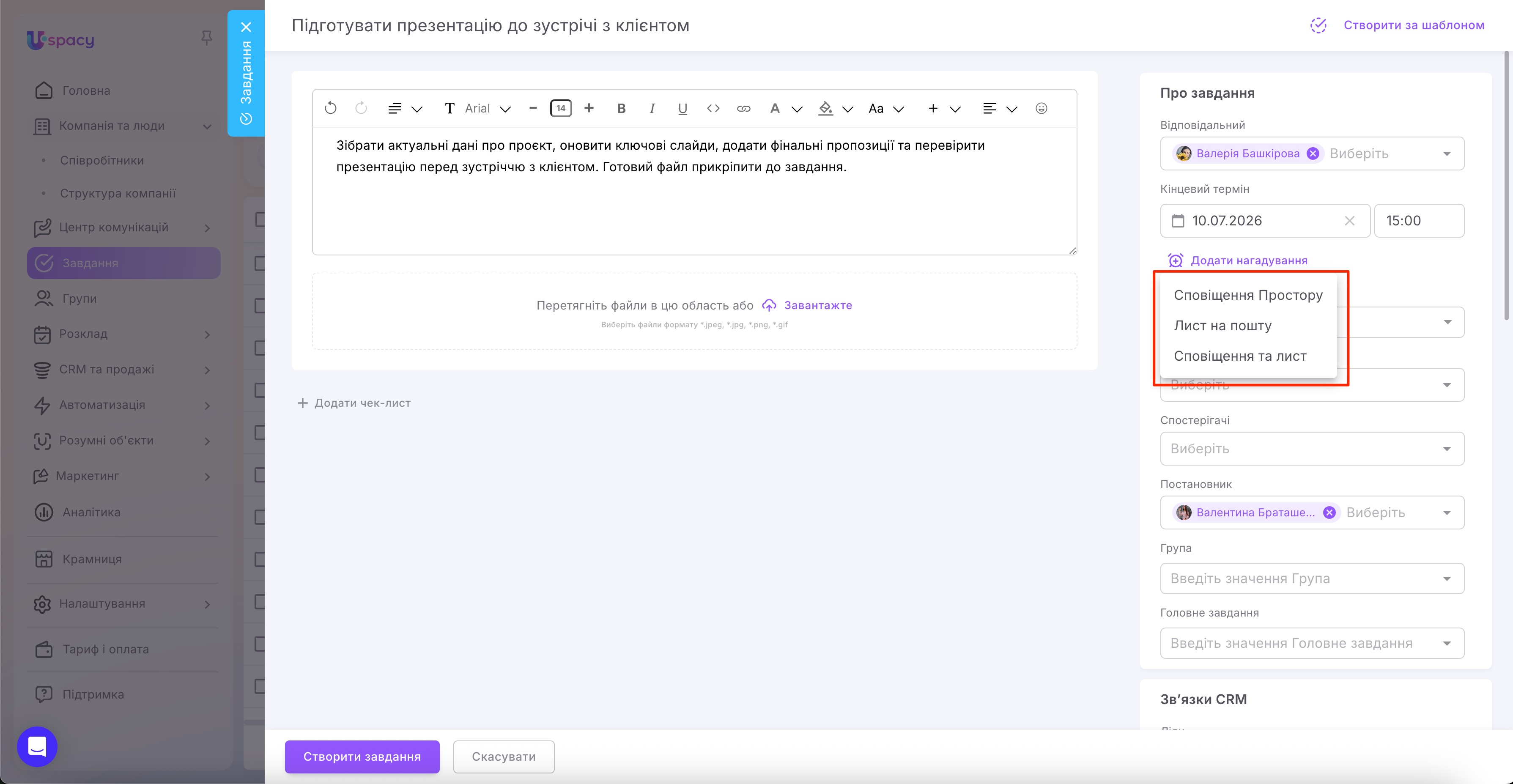Screen dimensions: 1513x784
Task: Open the Група value dropdown
Action: click(x=1312, y=578)
